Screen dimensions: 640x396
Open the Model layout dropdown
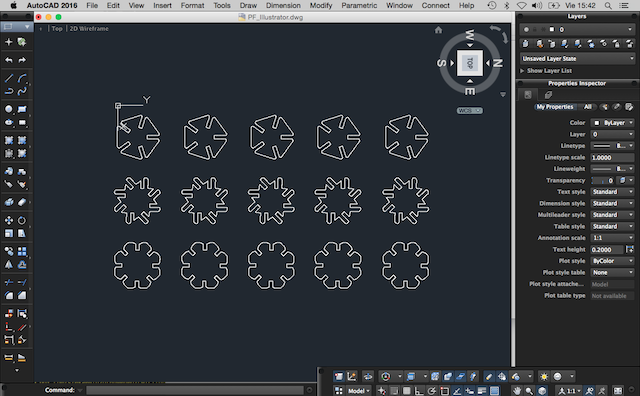point(358,391)
